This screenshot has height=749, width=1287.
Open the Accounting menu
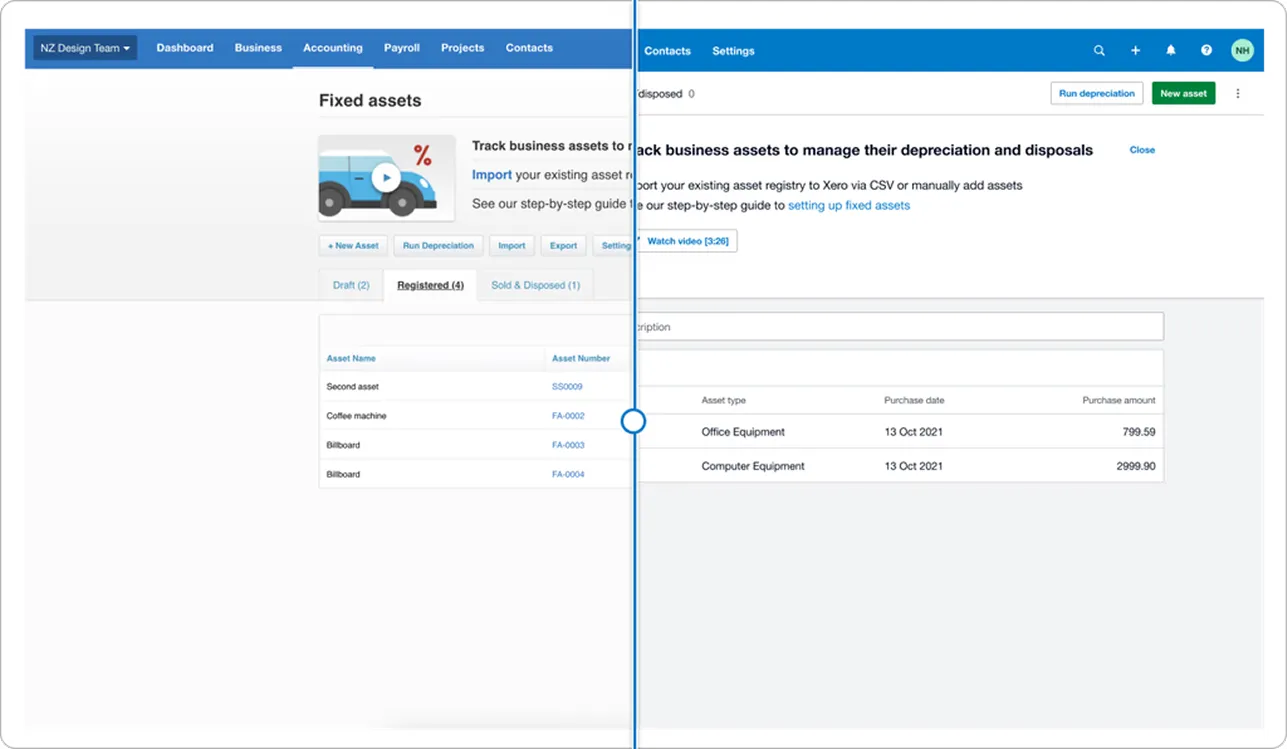click(x=333, y=48)
